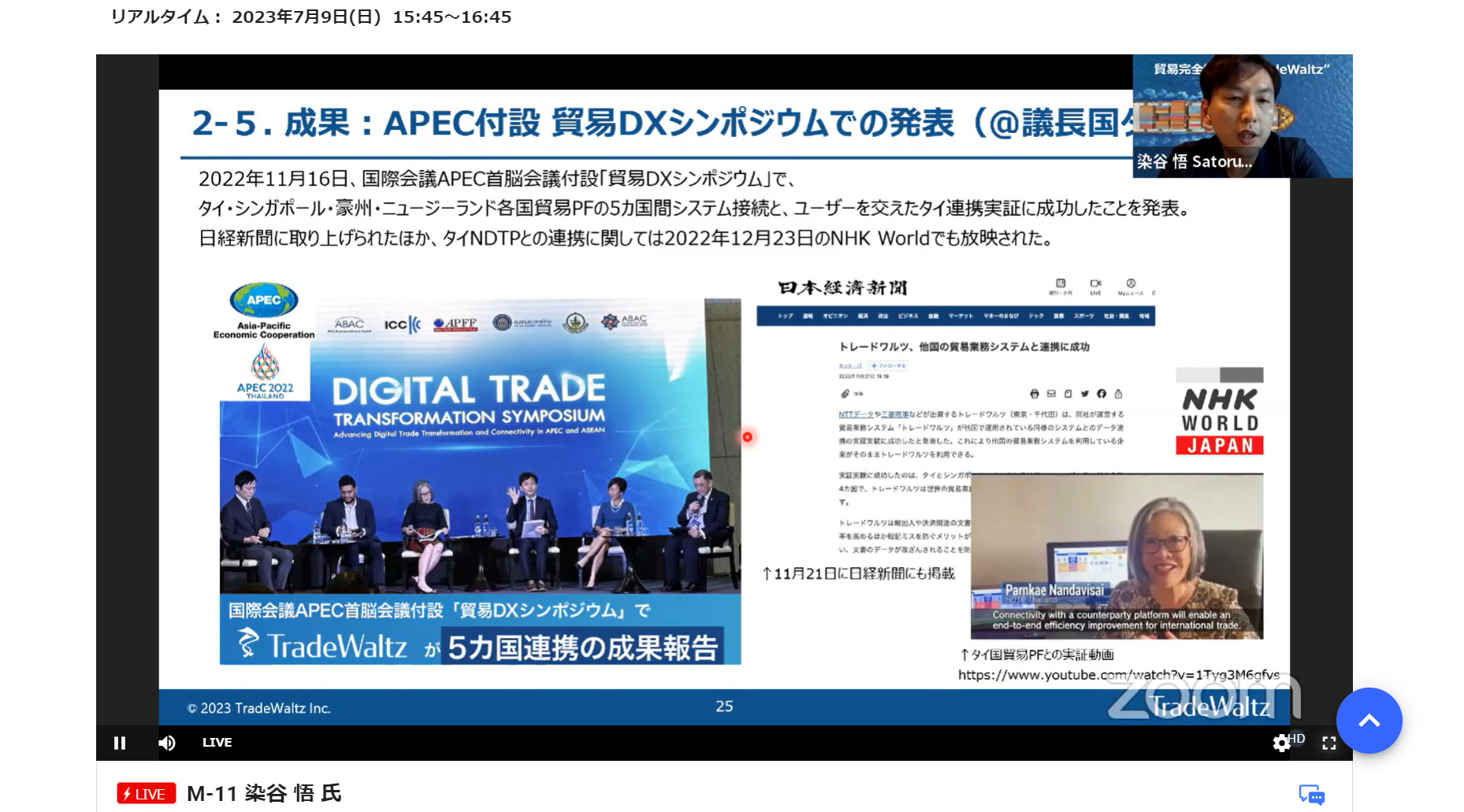
Task: Click ↑11月21日に日経新聞にも掲載 note
Action: tap(858, 573)
